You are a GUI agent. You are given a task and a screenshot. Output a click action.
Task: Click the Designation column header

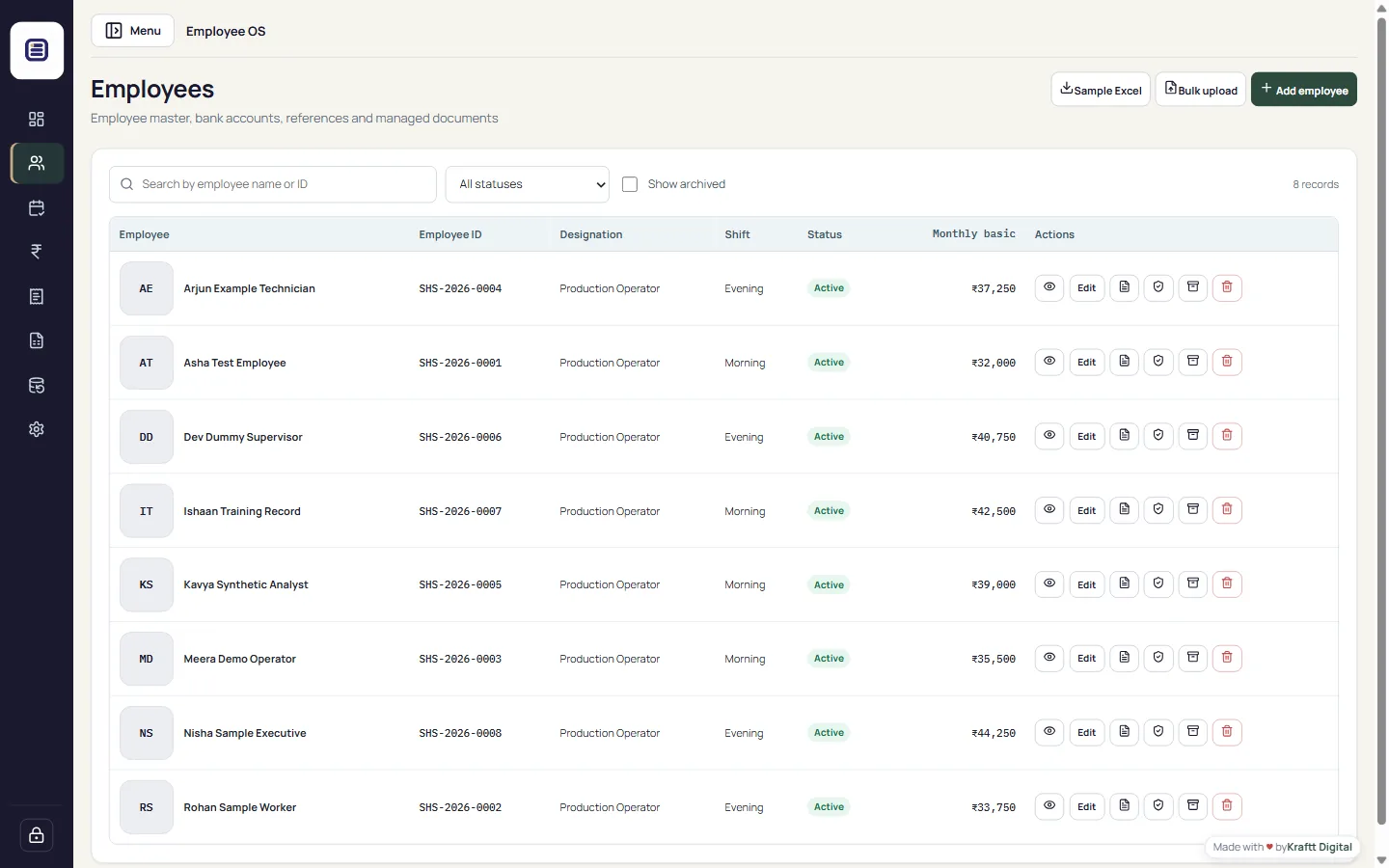(x=590, y=234)
